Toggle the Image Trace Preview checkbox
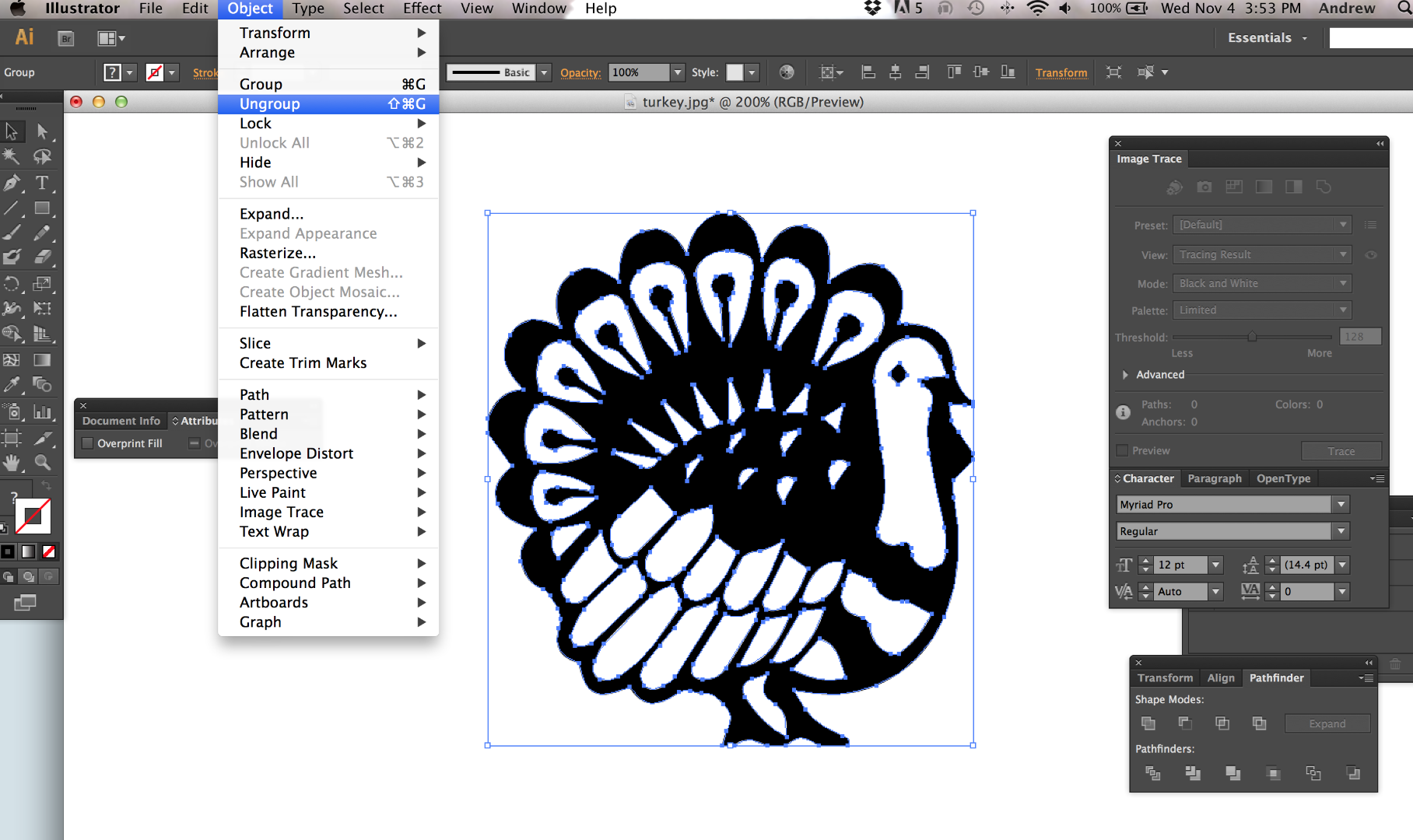Viewport: 1413px width, 840px height. [1121, 450]
